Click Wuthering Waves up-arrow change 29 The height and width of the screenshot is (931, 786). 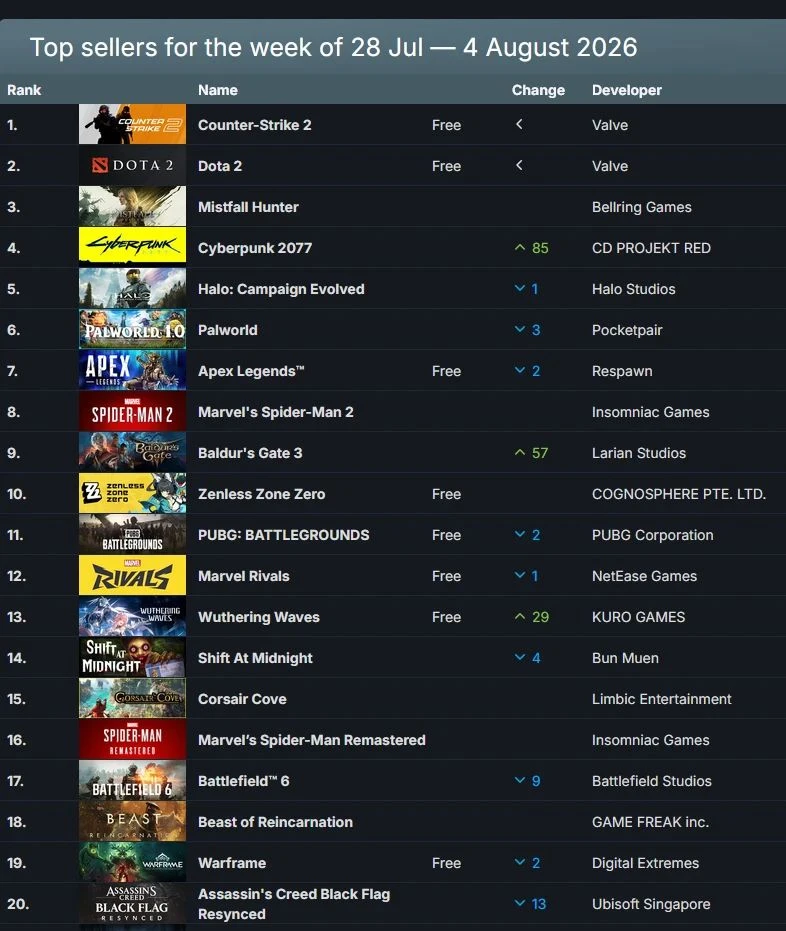coord(531,617)
